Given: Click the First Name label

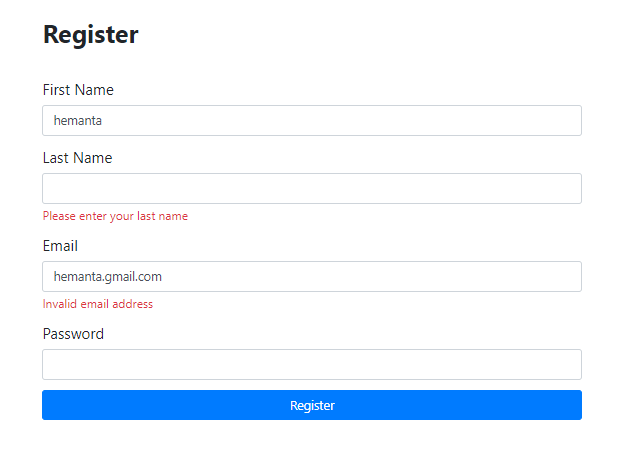Looking at the screenshot, I should tap(78, 90).
